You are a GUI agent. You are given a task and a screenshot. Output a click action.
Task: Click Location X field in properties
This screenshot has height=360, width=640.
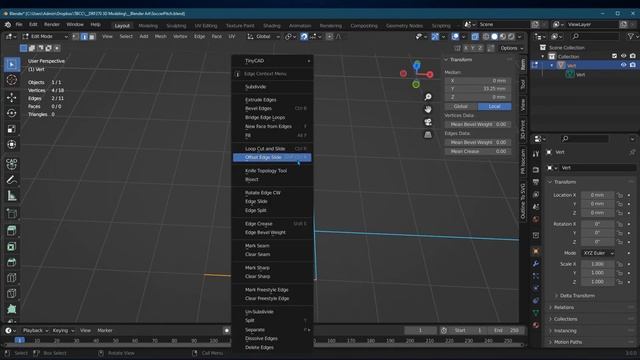(597, 195)
